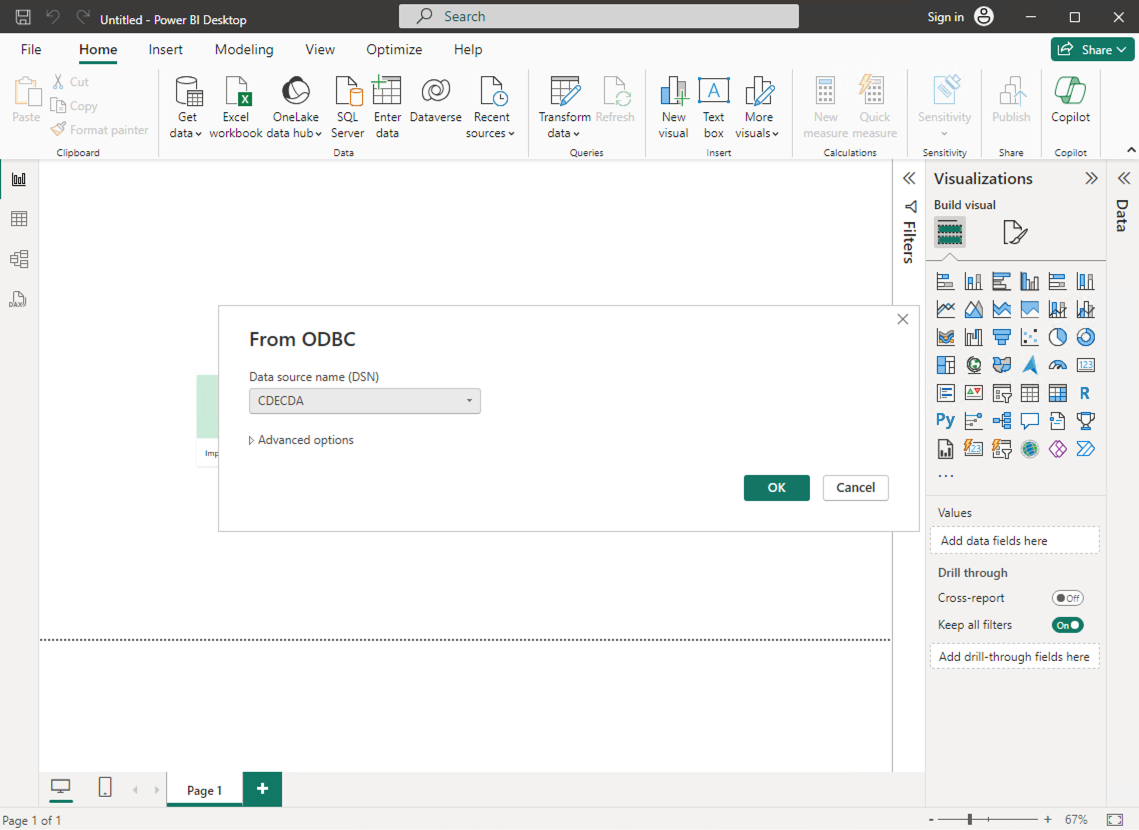Select the Python visual icon
Image resolution: width=1139 pixels, height=830 pixels.
point(945,421)
